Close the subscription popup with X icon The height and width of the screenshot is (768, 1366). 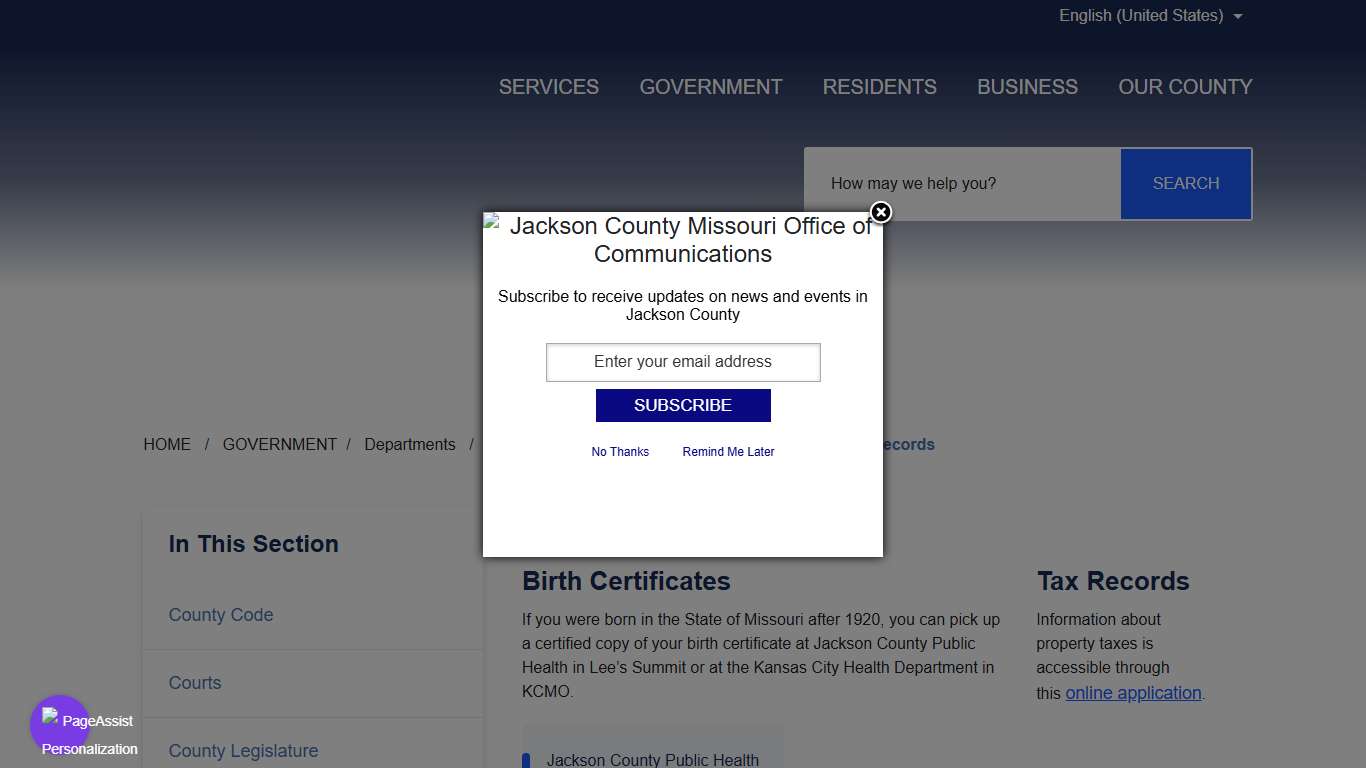pos(880,212)
